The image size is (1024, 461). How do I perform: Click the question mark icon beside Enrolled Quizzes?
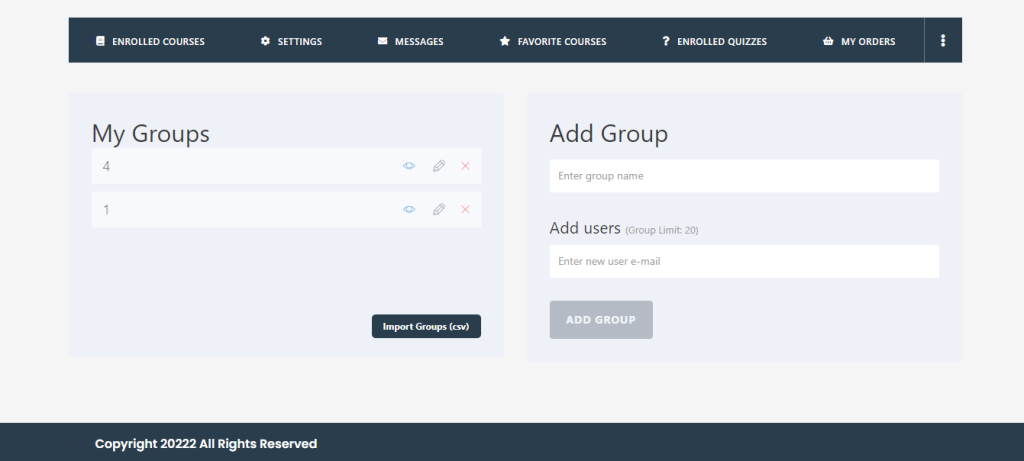[x=666, y=41]
